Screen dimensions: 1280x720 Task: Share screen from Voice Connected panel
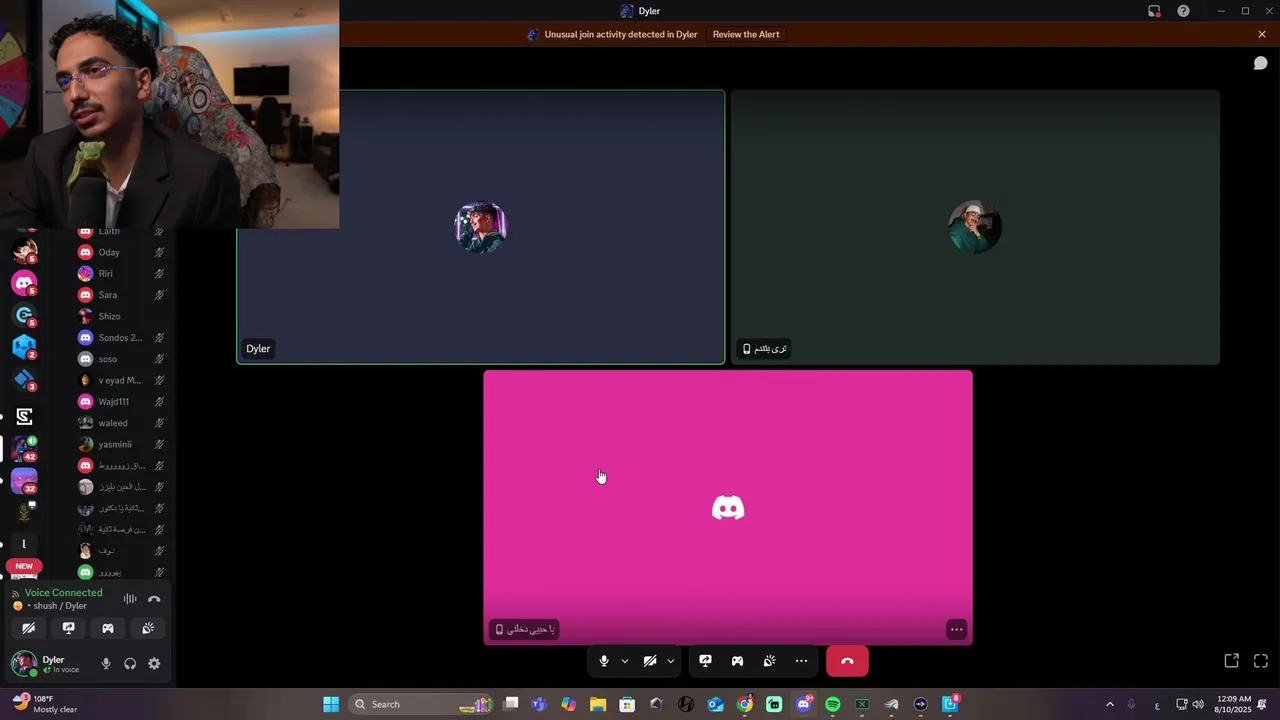(x=68, y=628)
